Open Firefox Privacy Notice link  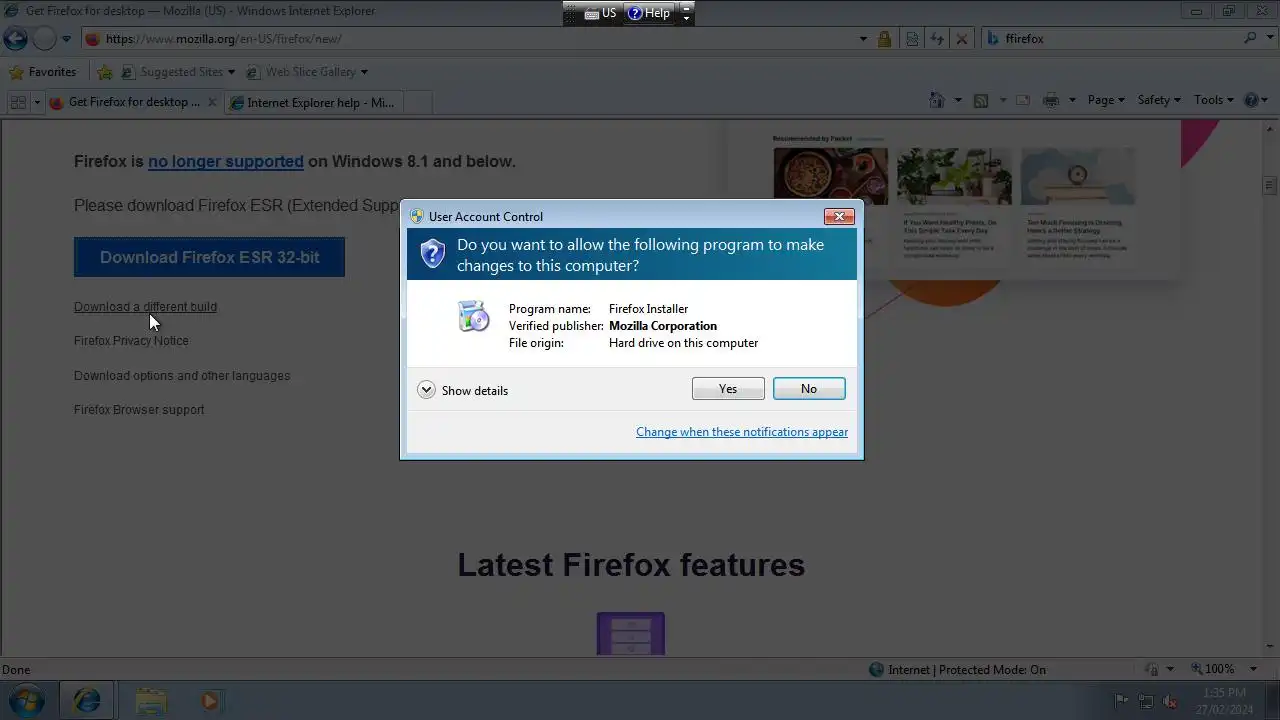tap(131, 341)
